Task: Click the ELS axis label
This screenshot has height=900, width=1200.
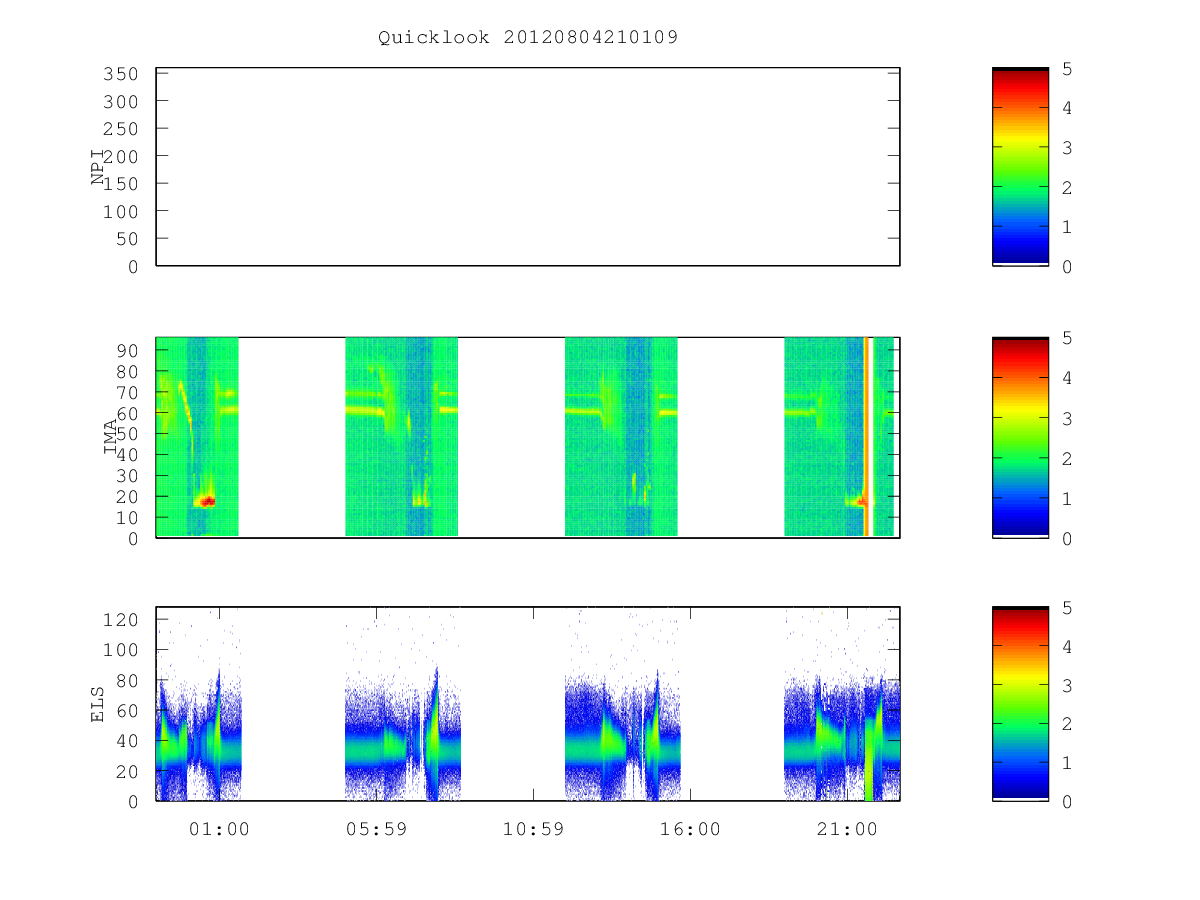Action: [98, 704]
